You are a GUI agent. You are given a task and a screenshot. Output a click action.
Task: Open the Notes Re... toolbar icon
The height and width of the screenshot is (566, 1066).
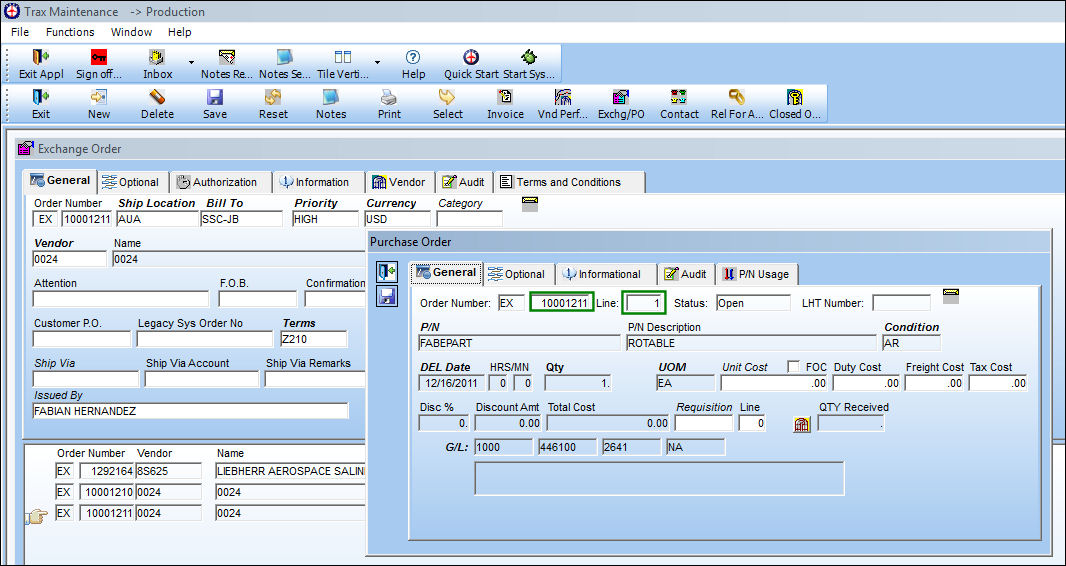[226, 64]
